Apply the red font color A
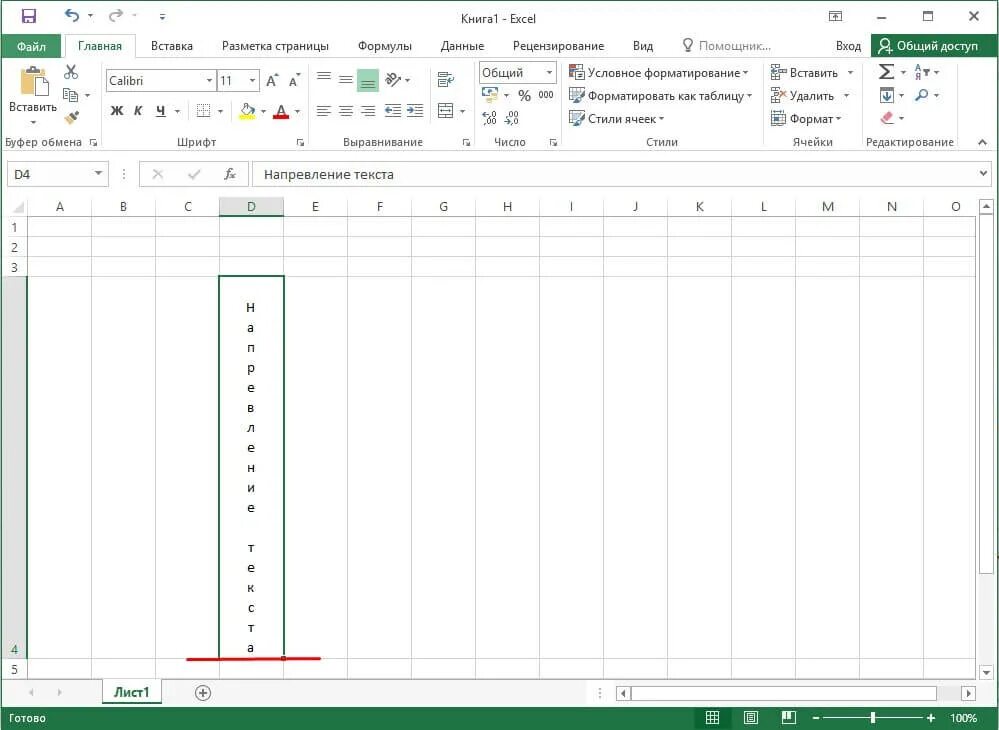The width and height of the screenshot is (999, 730). pos(281,111)
